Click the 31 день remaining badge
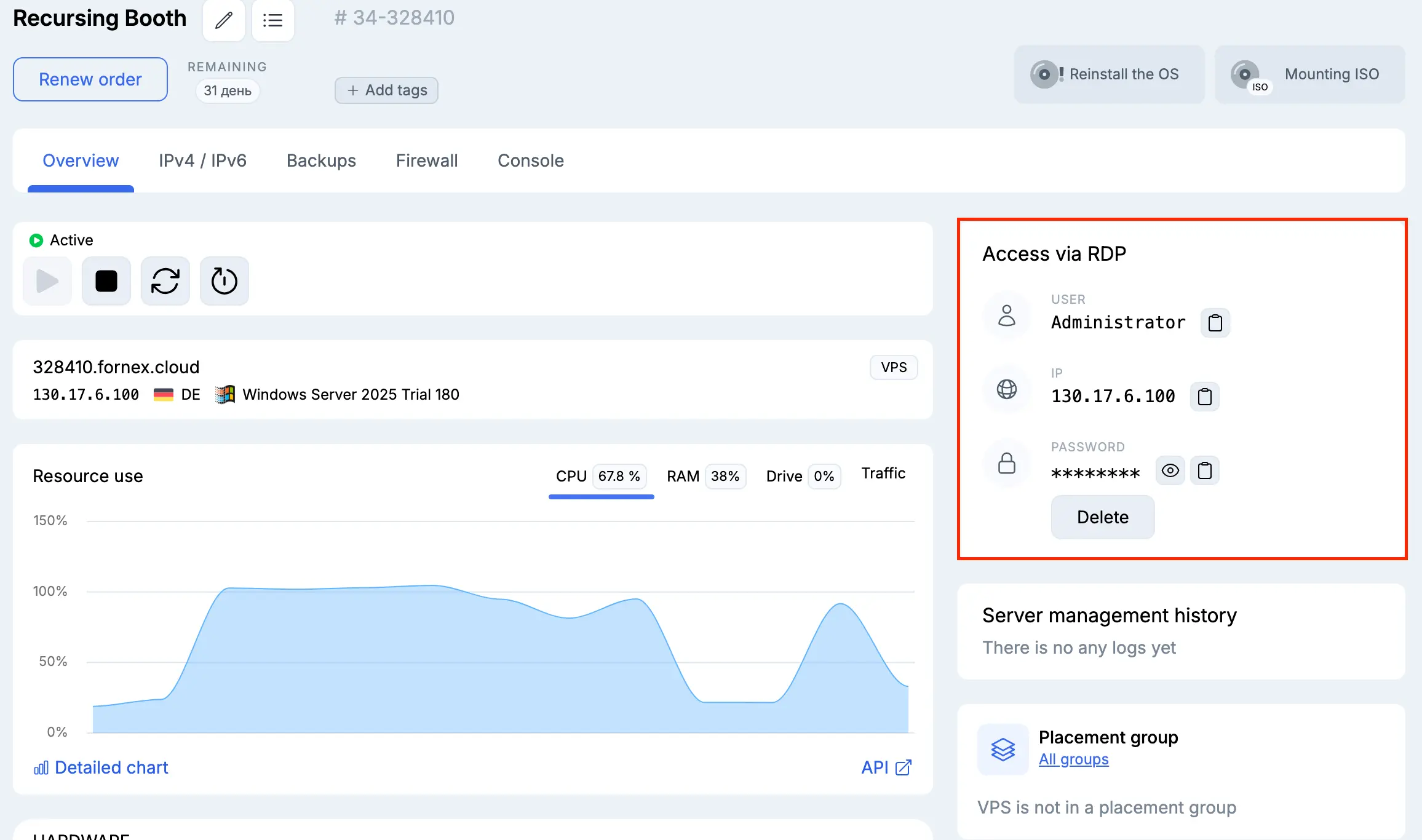1422x840 pixels. point(228,90)
